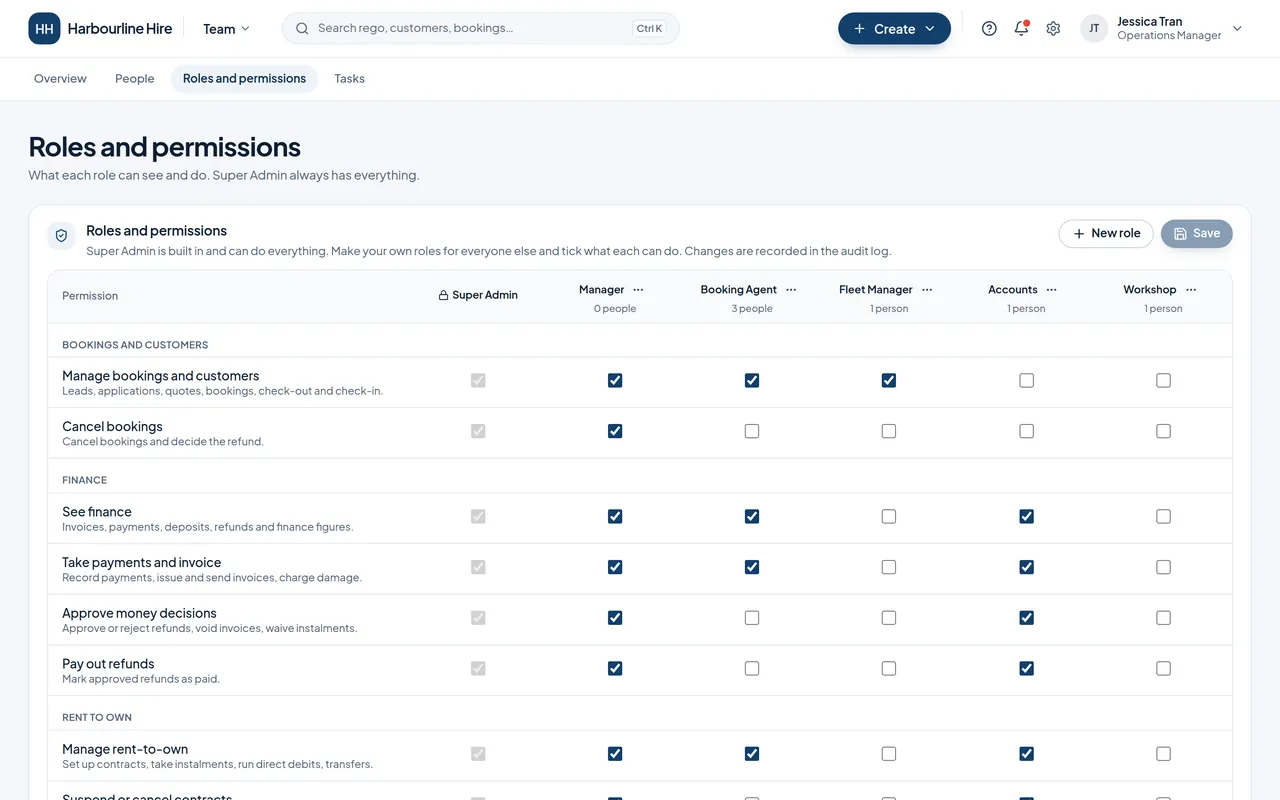Click the FINANCE section heading
This screenshot has width=1280, height=800.
click(84, 480)
